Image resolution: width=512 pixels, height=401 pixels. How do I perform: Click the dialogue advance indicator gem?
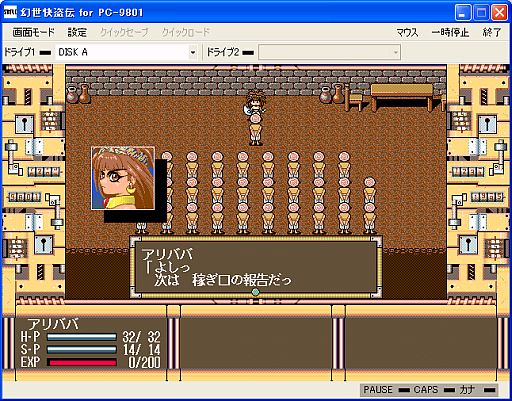[255, 292]
